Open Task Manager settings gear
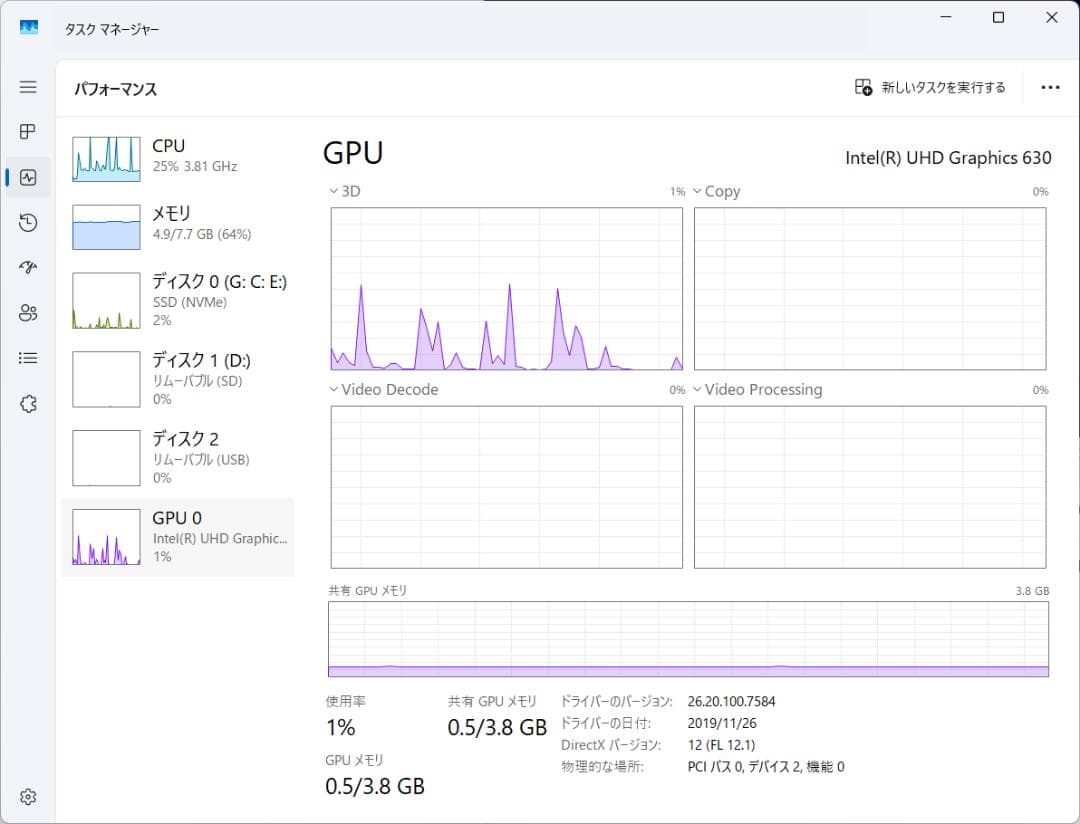Viewport: 1080px width, 824px height. tap(27, 796)
